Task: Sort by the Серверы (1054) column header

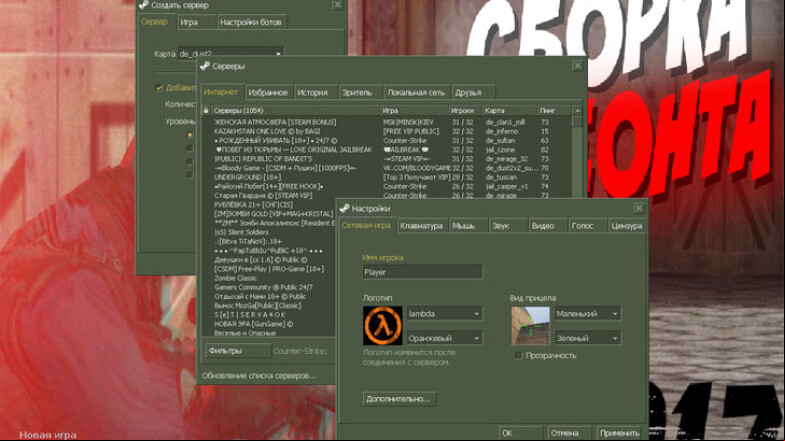Action: [x=294, y=110]
